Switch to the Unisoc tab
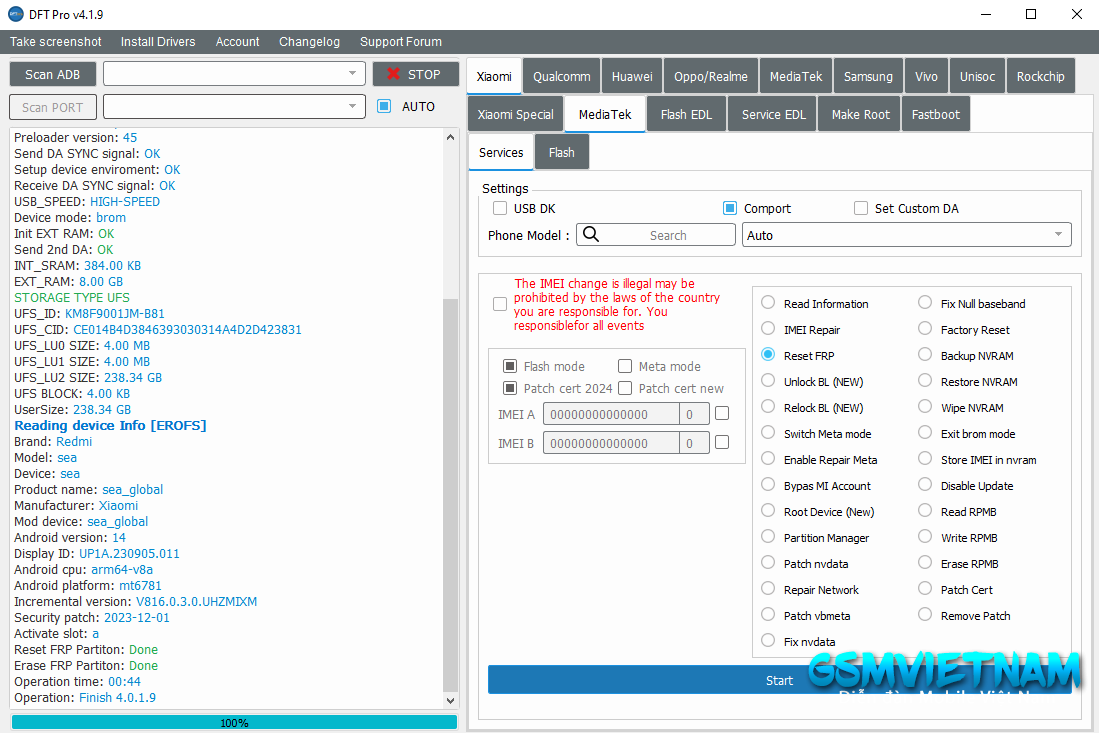 click(x=977, y=76)
